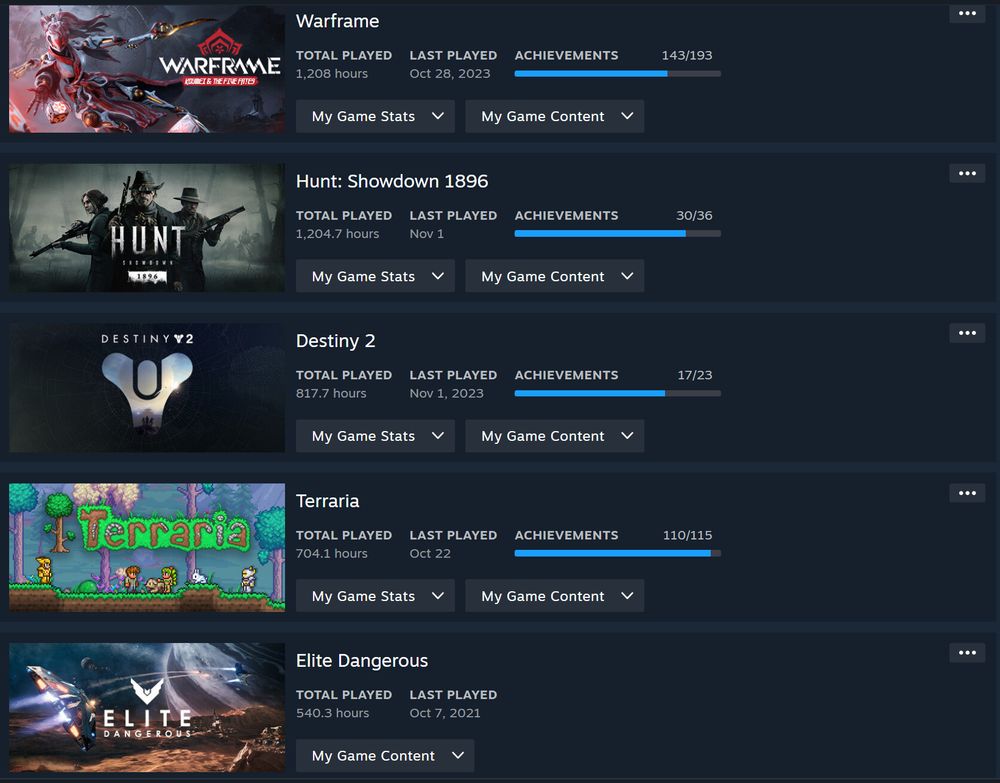Open the three-dot menu for Hunt: Showdown 1896
This screenshot has width=1000, height=783.
[967, 173]
